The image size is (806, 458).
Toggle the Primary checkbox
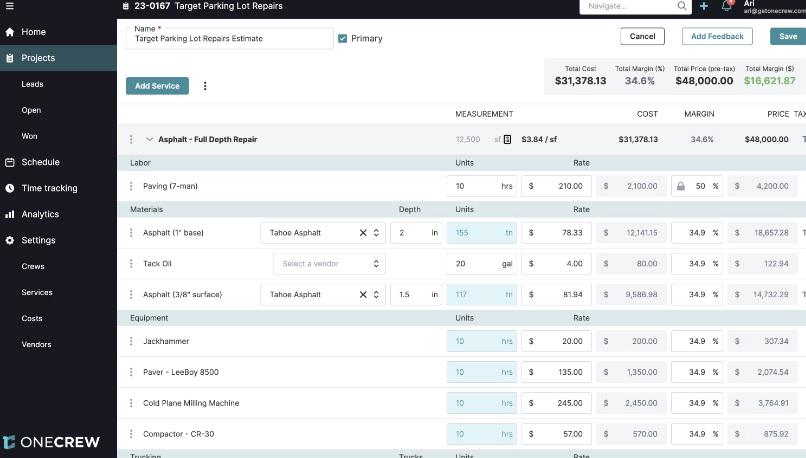tap(343, 39)
